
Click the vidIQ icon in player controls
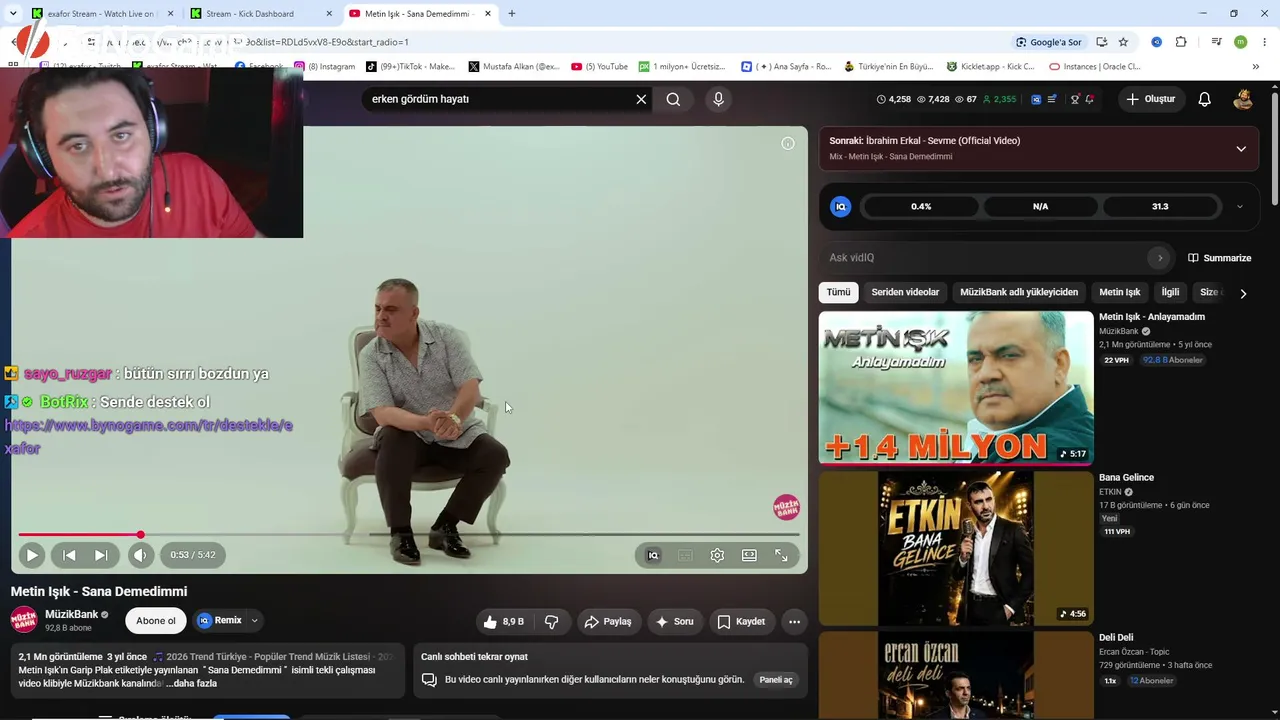point(653,555)
